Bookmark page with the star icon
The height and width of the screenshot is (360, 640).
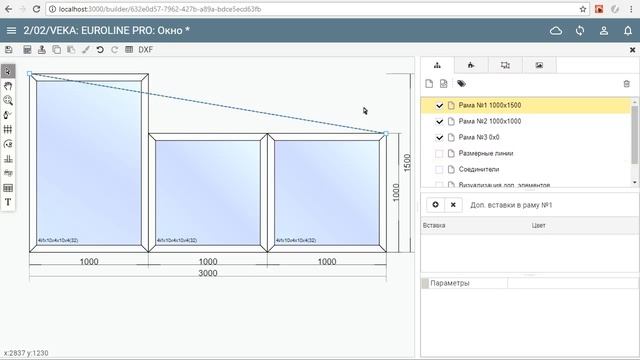pyautogui.click(x=583, y=9)
